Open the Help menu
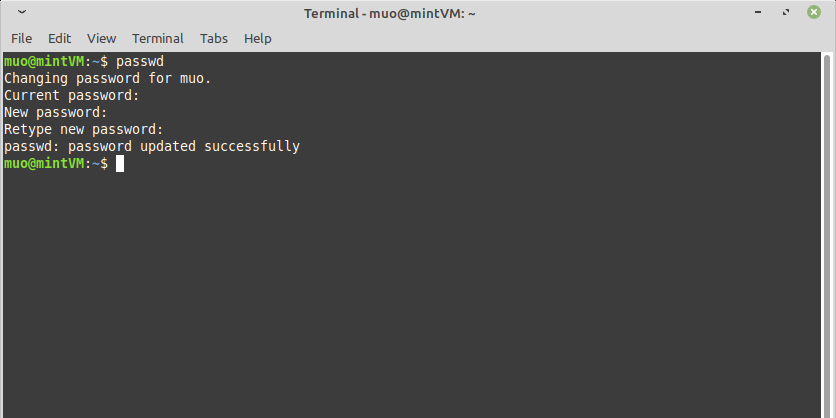The image size is (836, 418). click(257, 38)
